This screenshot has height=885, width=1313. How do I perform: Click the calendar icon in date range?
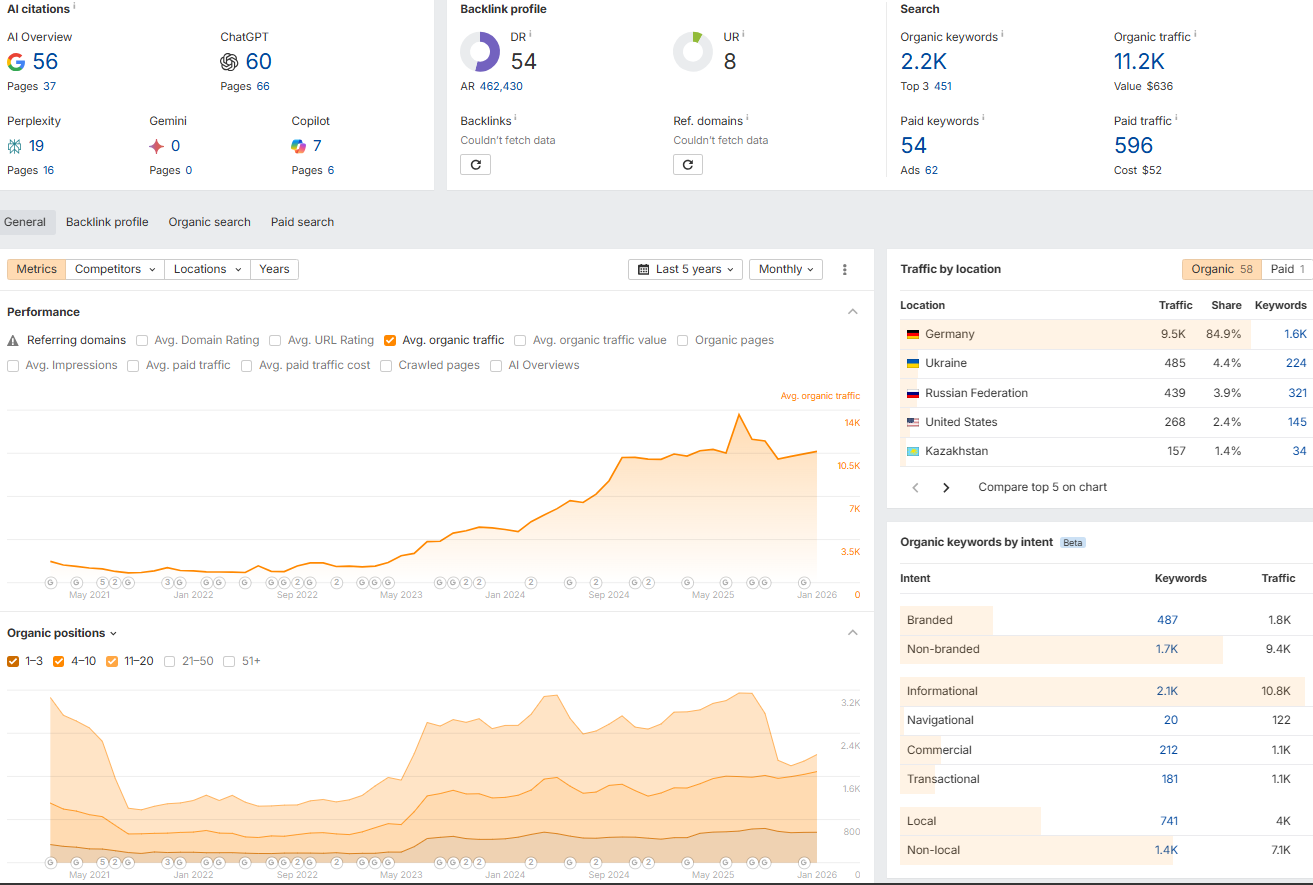(x=643, y=269)
